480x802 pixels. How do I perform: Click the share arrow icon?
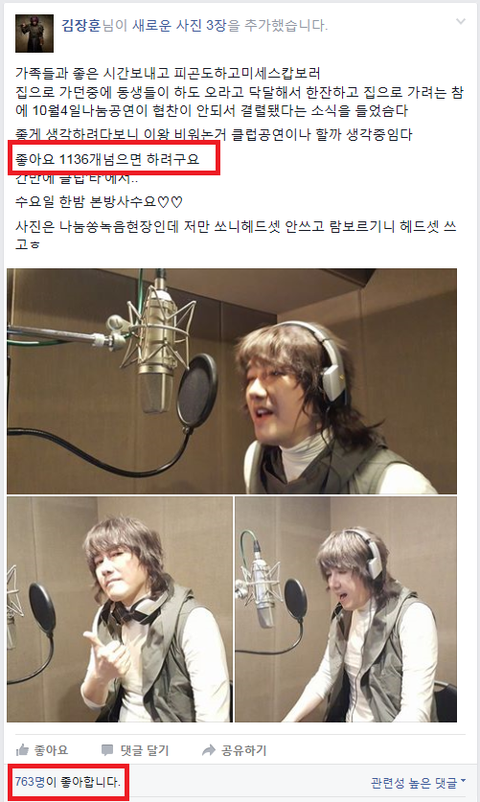click(x=208, y=750)
